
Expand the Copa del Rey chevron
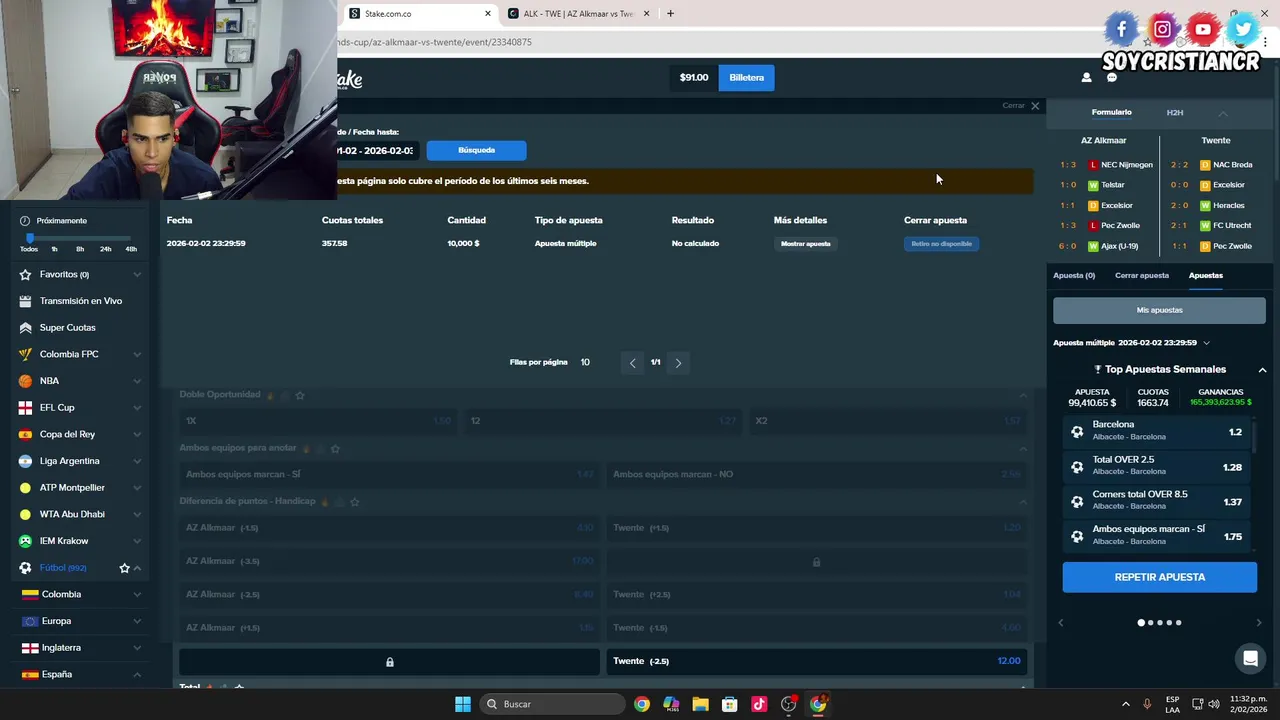pyautogui.click(x=137, y=434)
